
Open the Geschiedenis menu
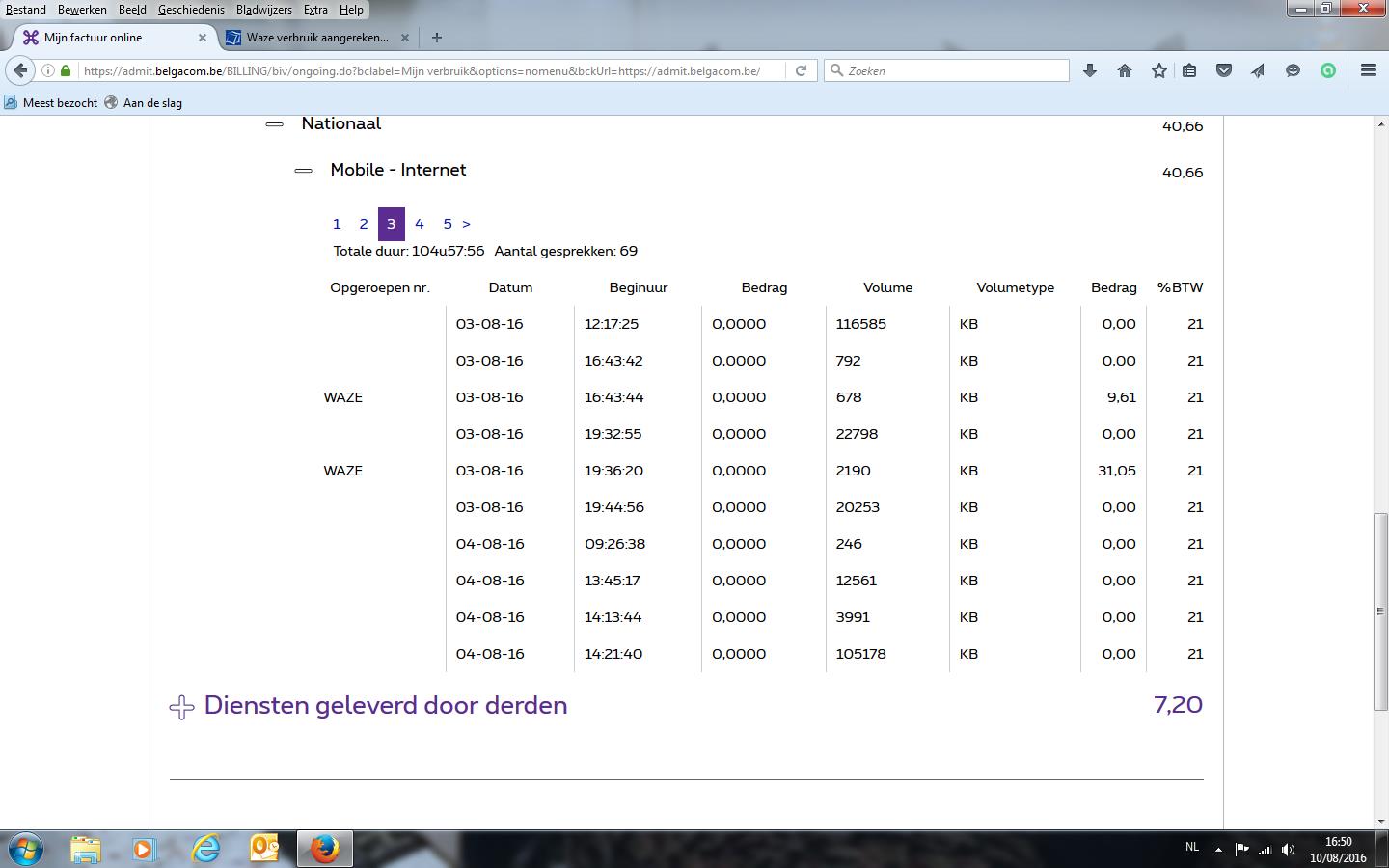click(x=191, y=10)
